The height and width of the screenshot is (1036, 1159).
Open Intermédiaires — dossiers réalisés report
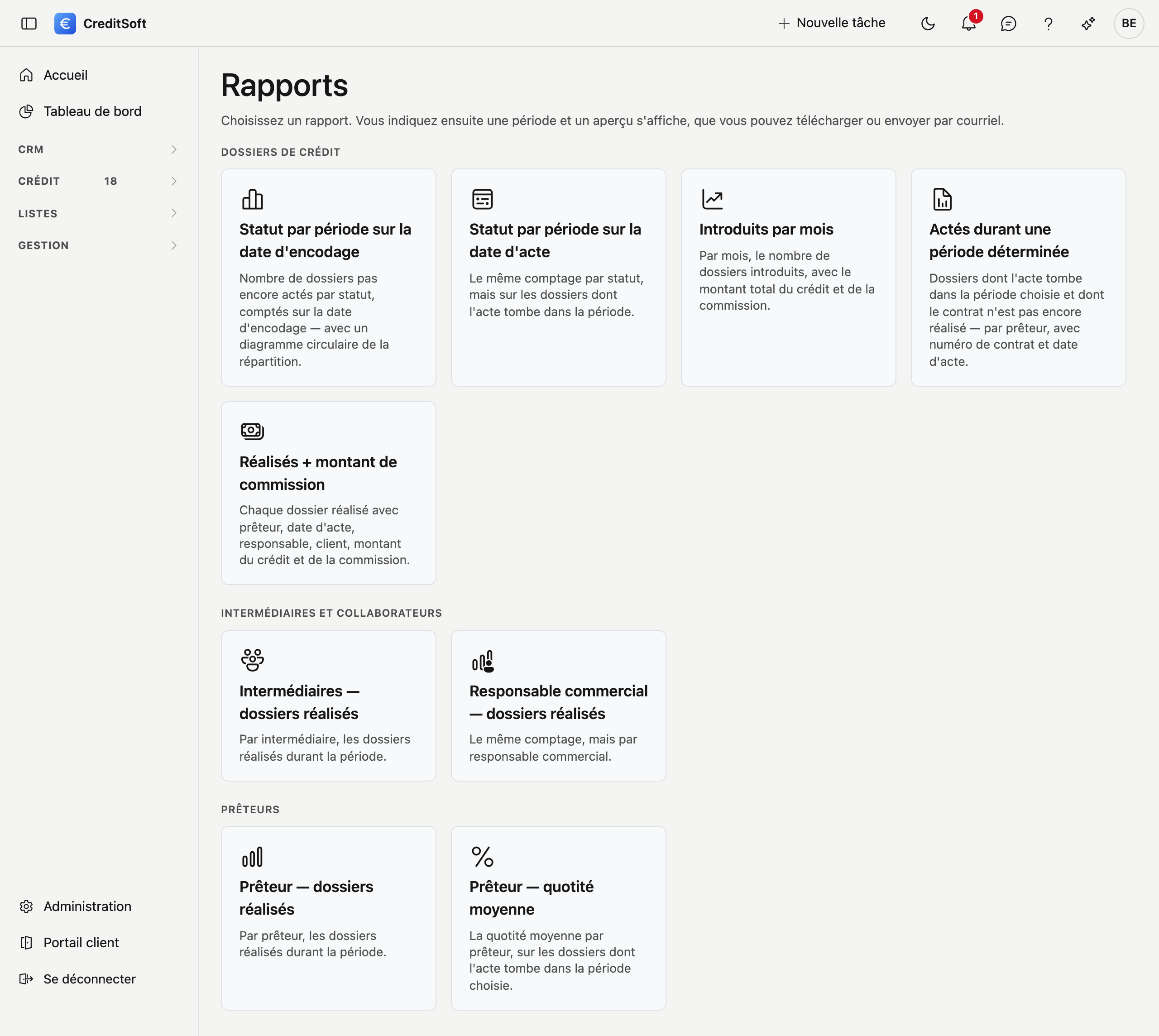pyautogui.click(x=329, y=706)
